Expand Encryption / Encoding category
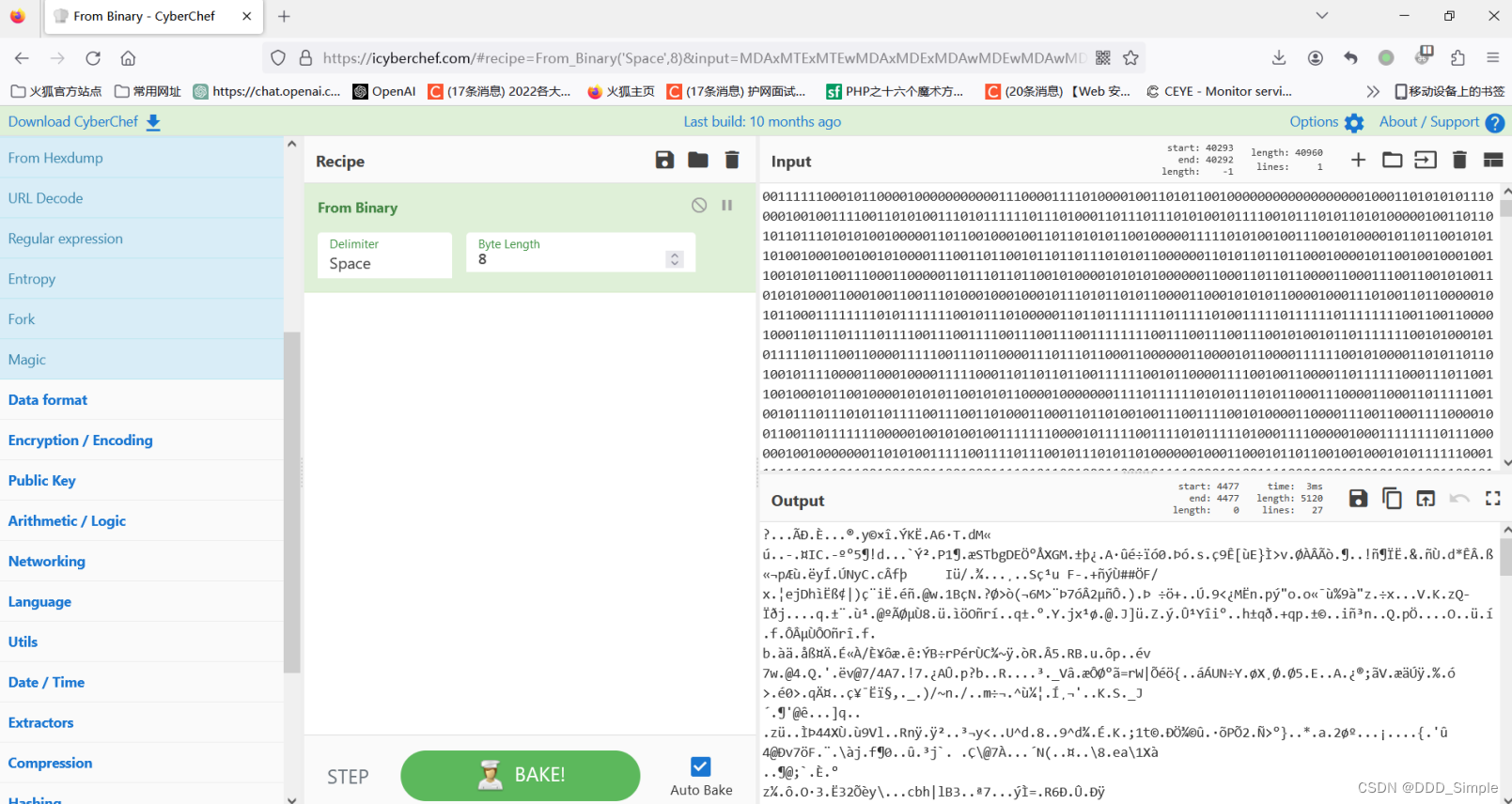The image size is (1512, 804). point(141,441)
